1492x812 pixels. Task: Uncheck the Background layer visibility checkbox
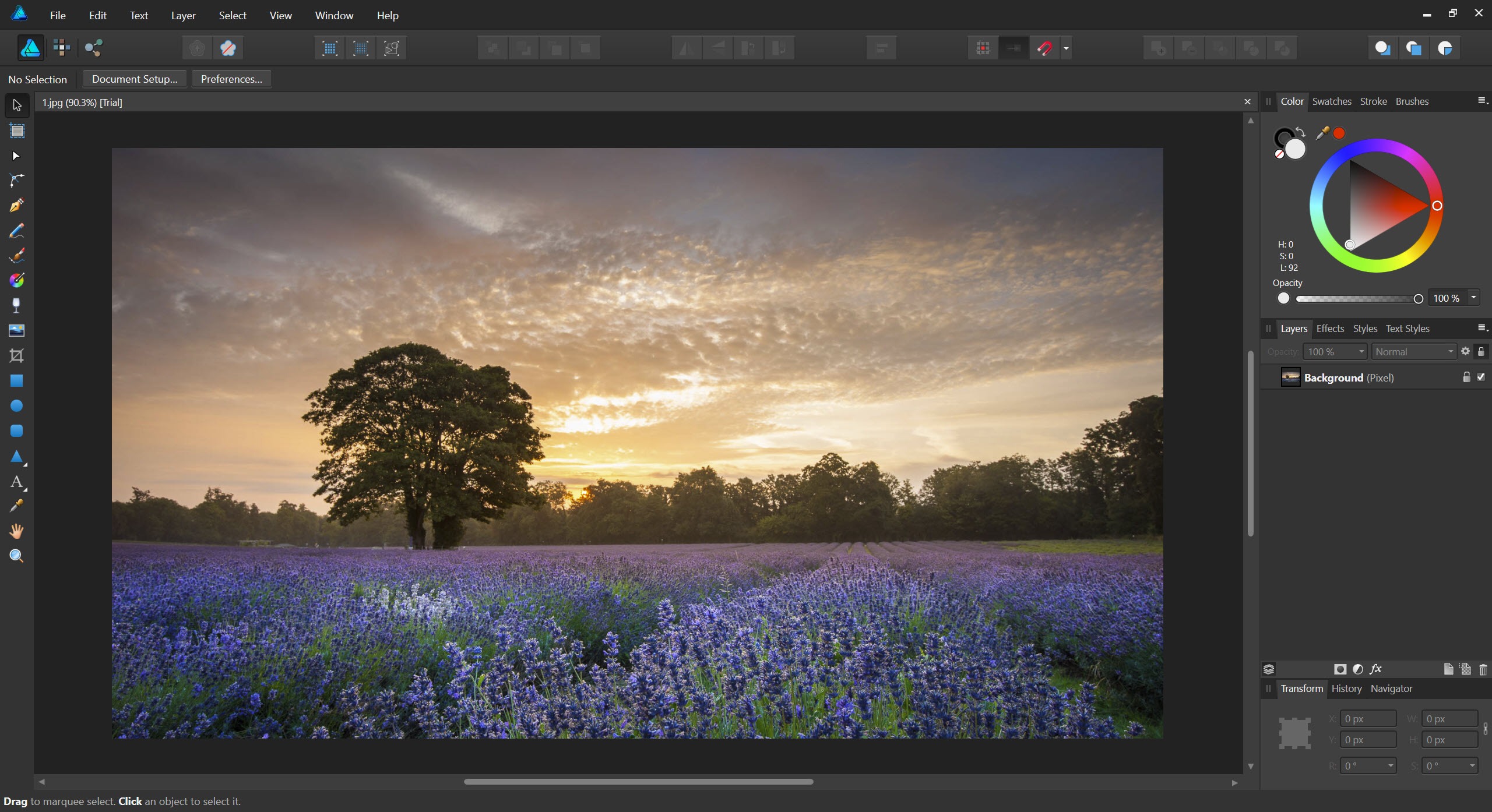[x=1481, y=377]
